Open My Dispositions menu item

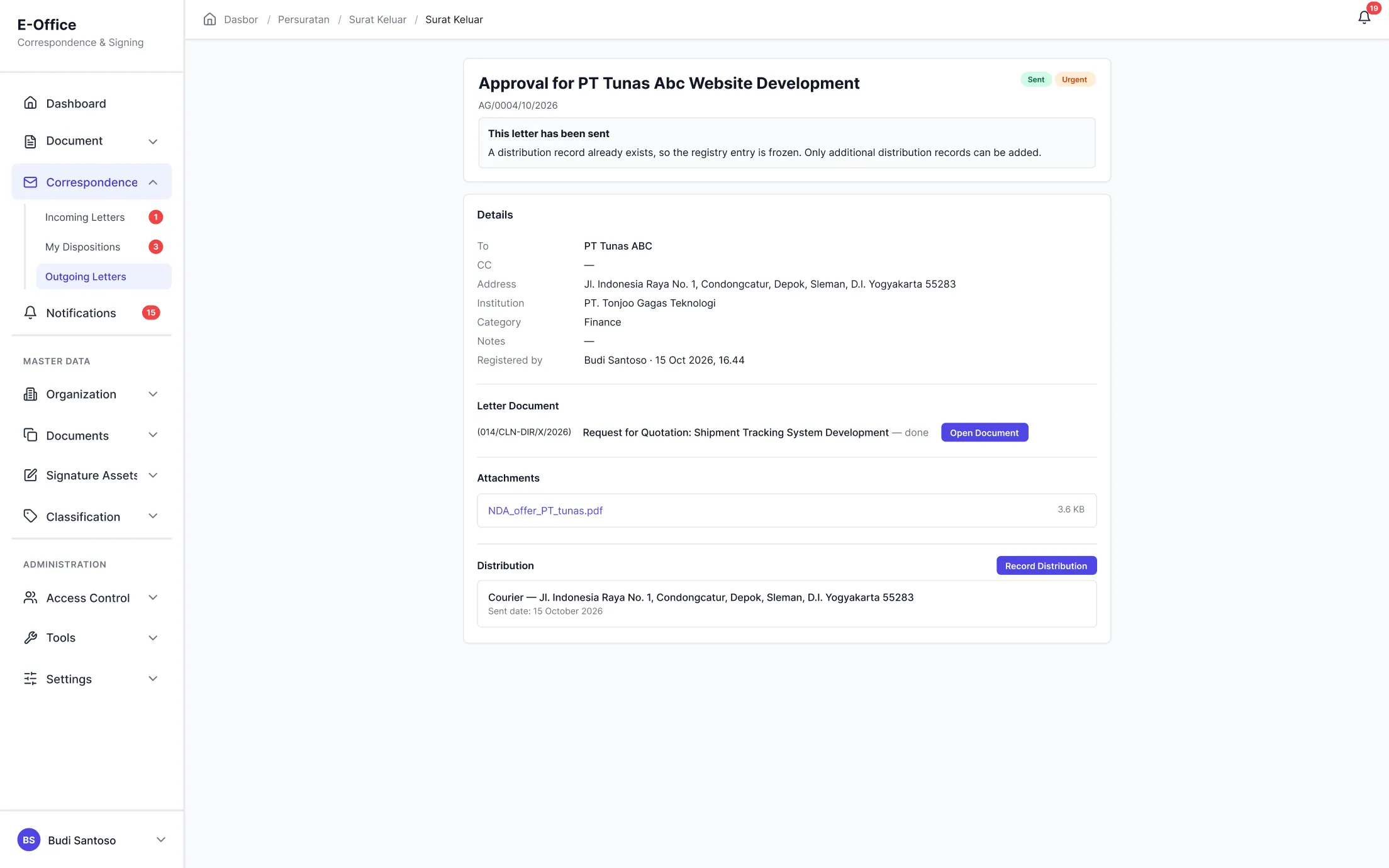click(104, 247)
